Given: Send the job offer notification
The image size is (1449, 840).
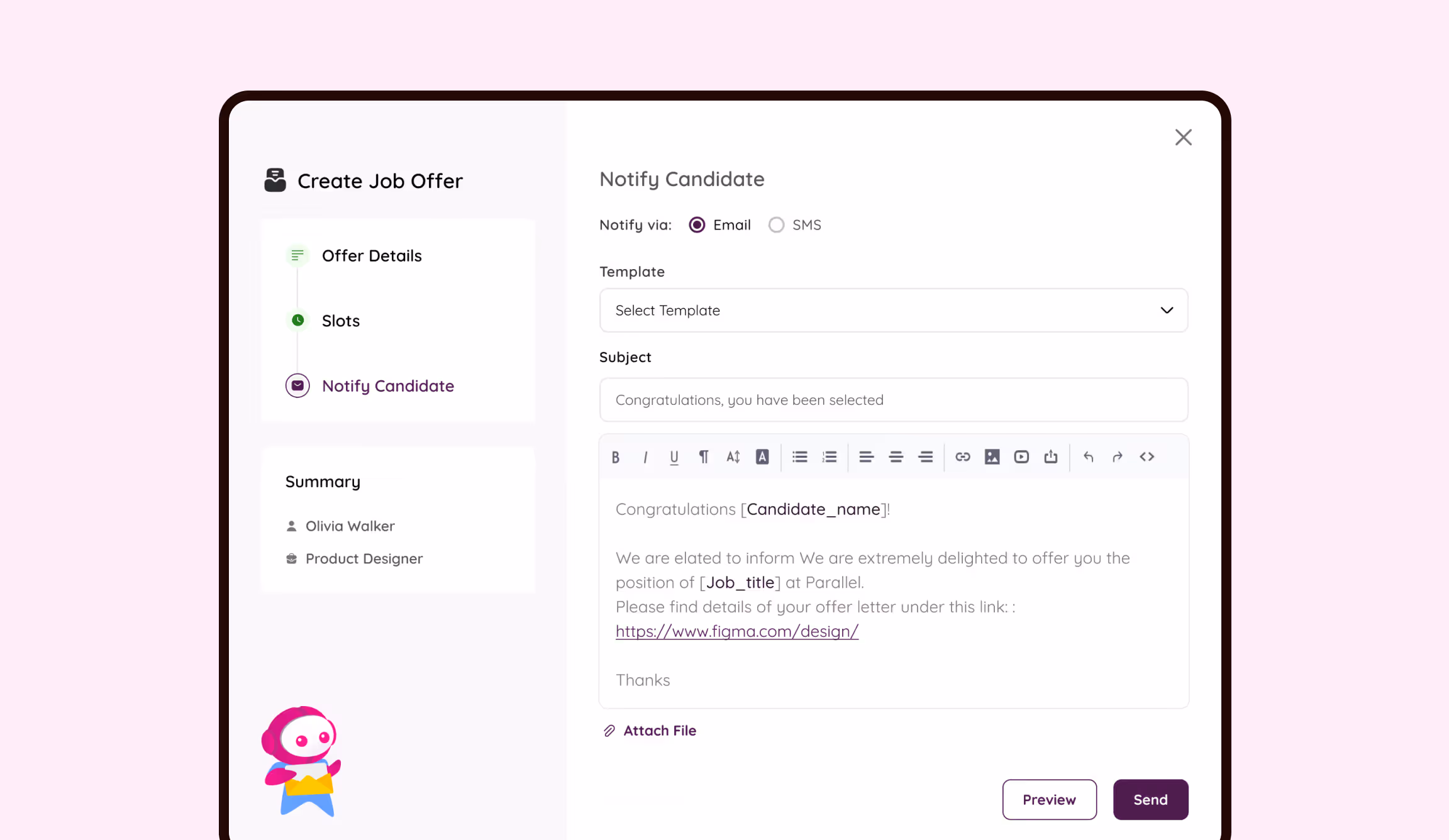Looking at the screenshot, I should (1151, 800).
